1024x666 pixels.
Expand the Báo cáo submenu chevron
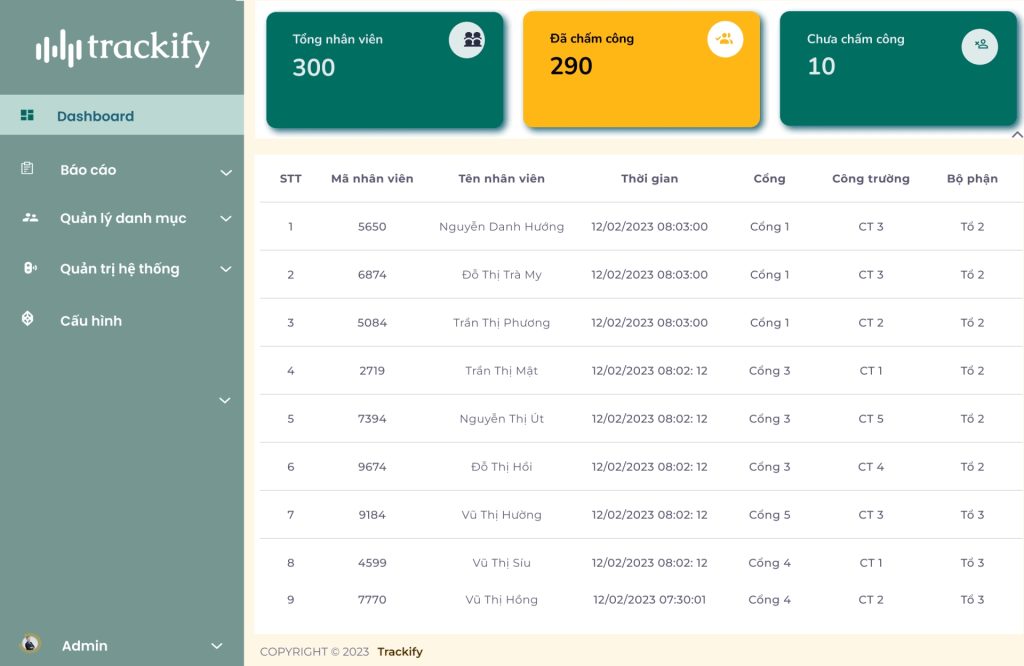(226, 172)
